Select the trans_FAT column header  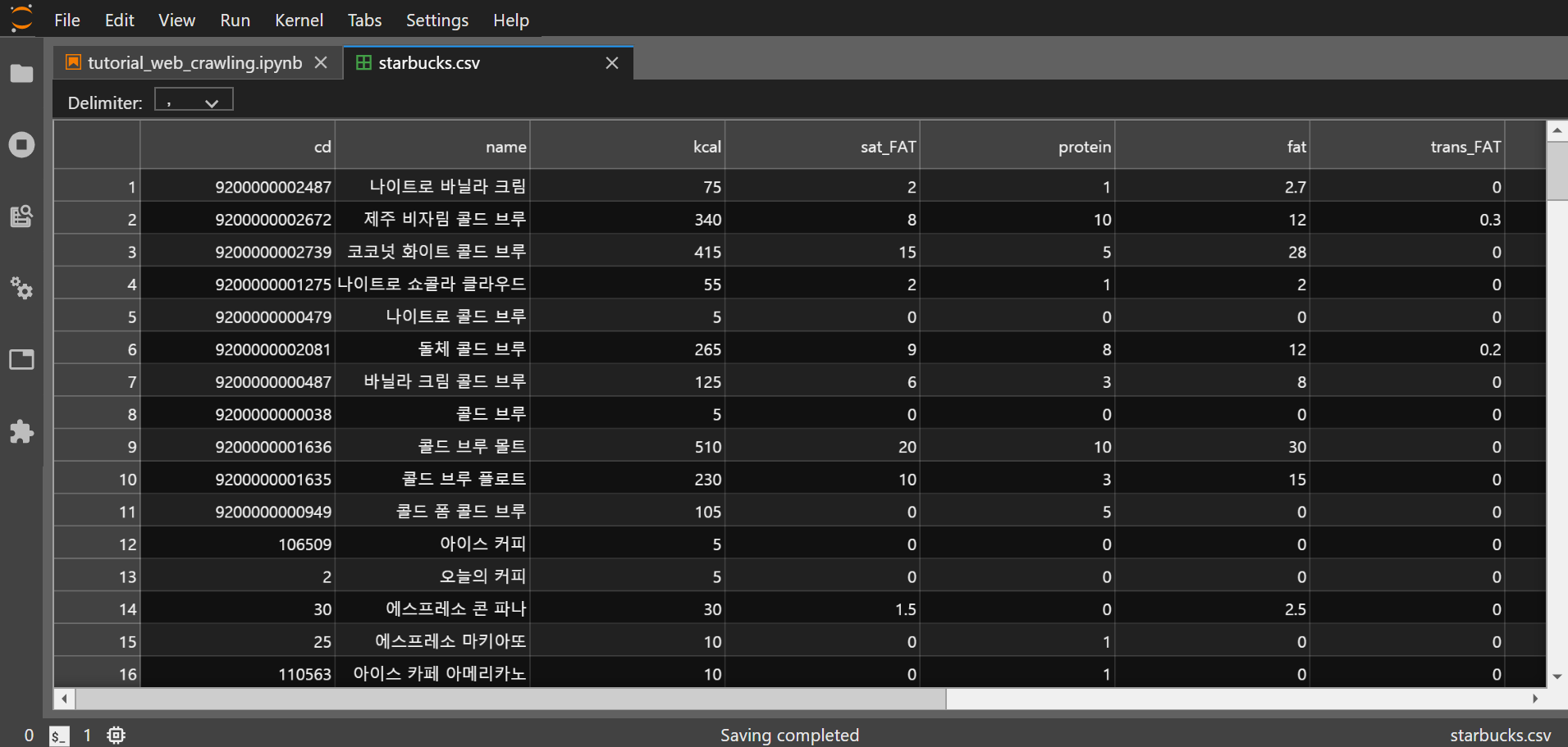(x=1407, y=146)
